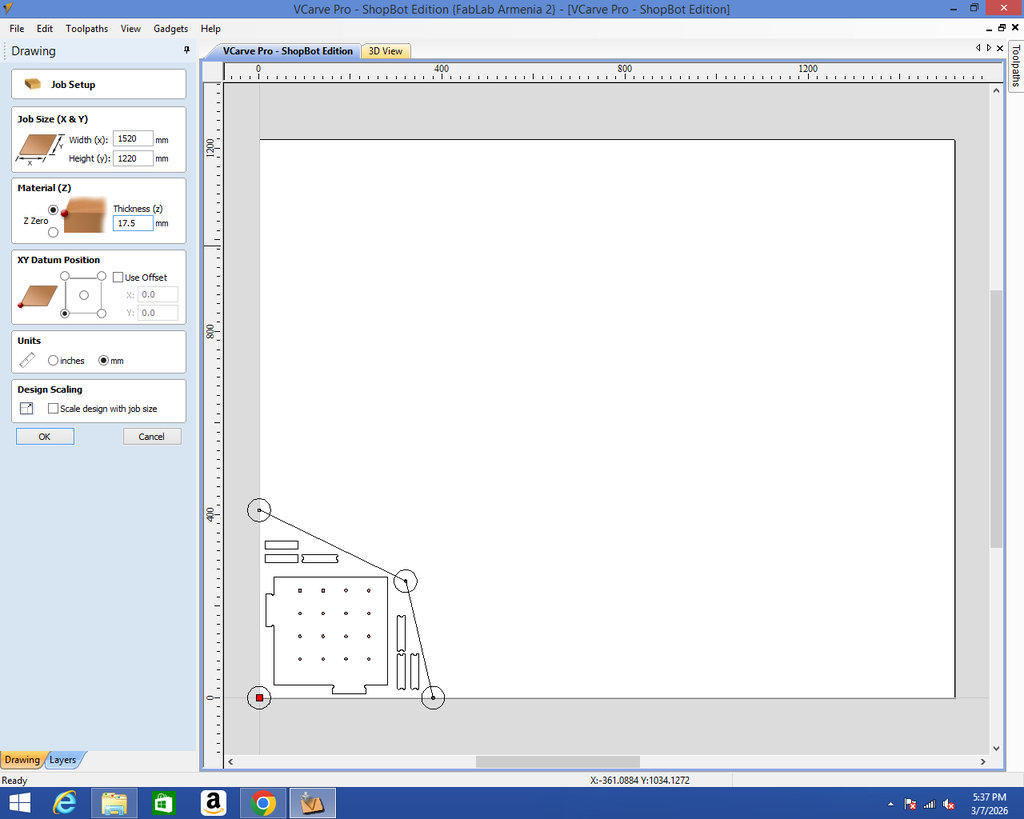
Task: Click the Thickness (z) input field
Action: coord(133,223)
